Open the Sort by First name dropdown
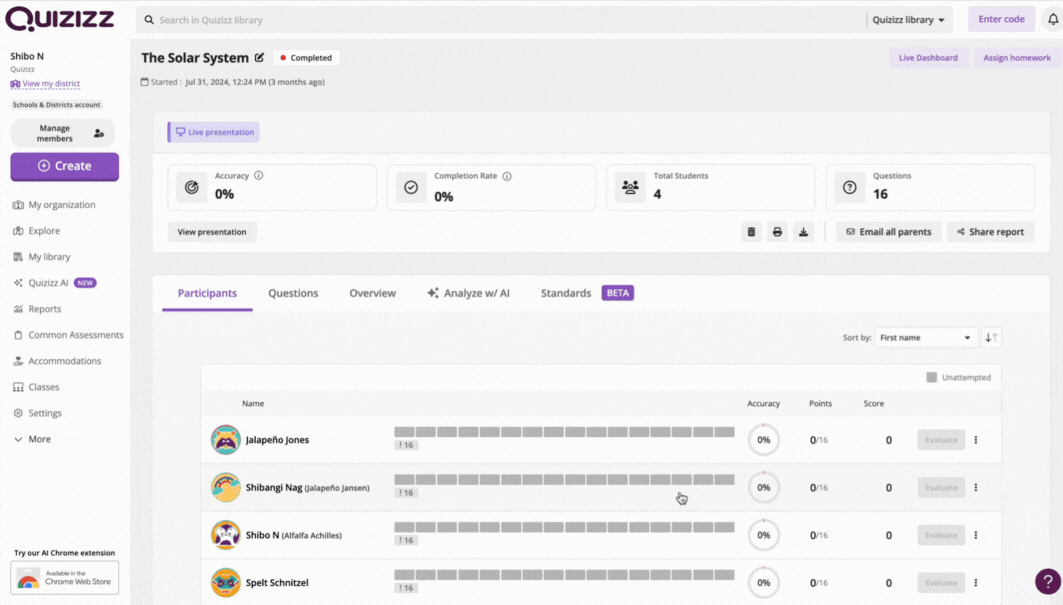Viewport: 1063px width, 605px height. click(x=925, y=337)
